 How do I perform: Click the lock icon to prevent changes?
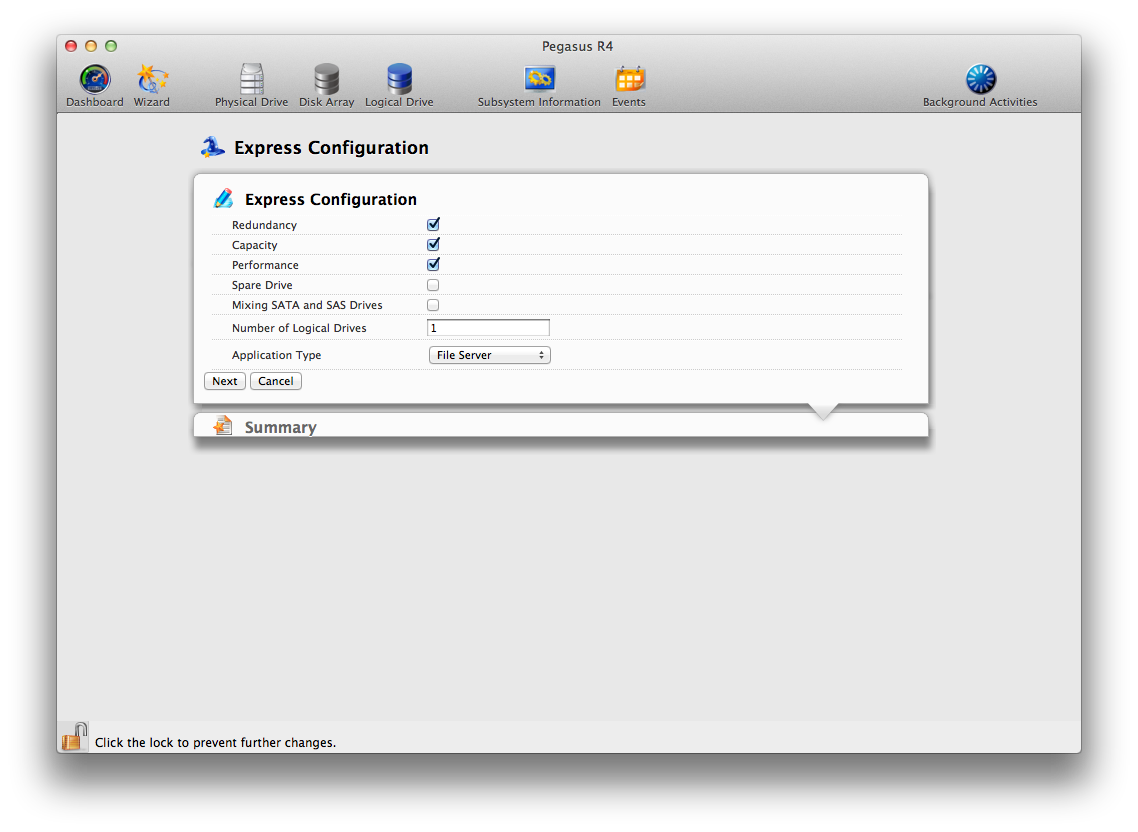74,738
